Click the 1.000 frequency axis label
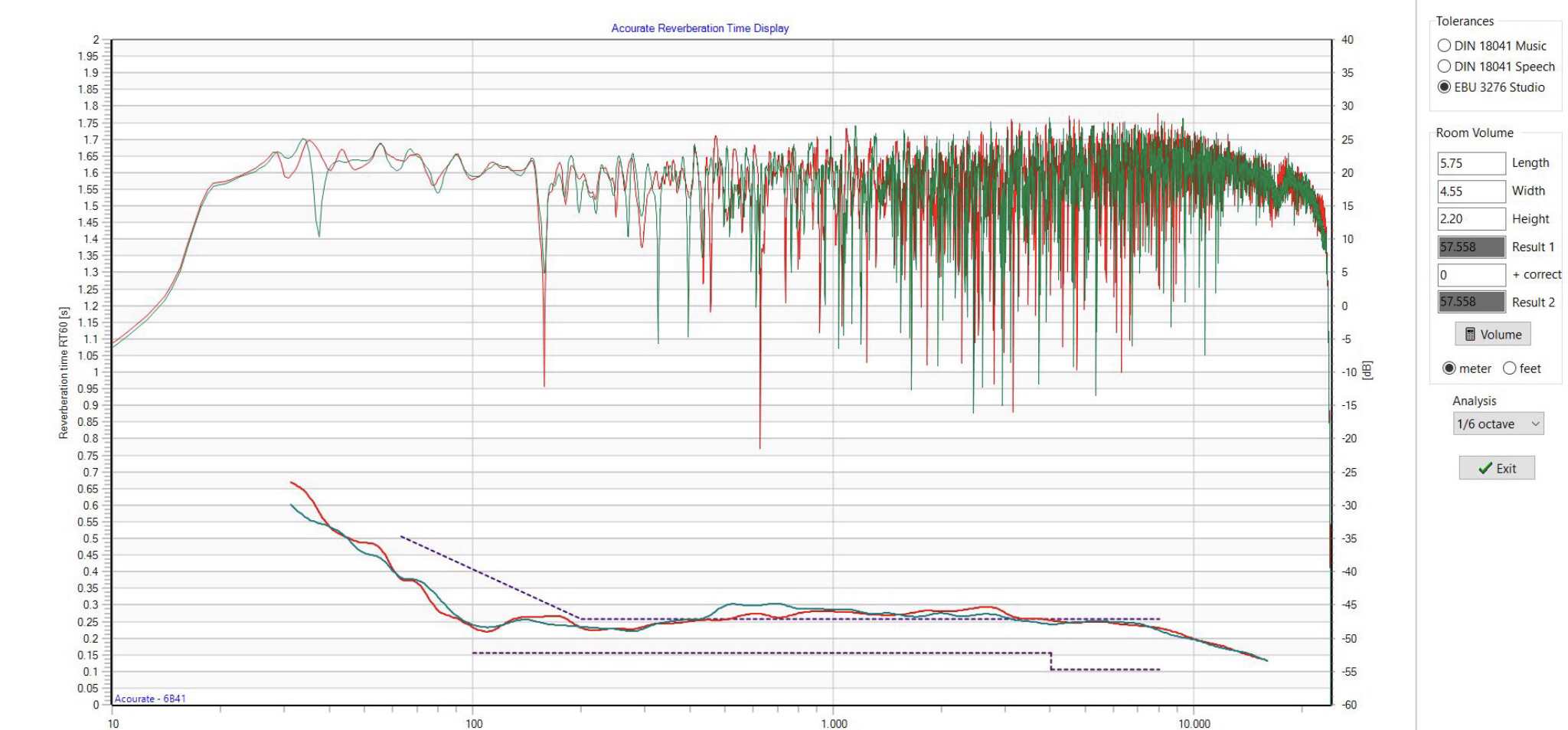 834,723
